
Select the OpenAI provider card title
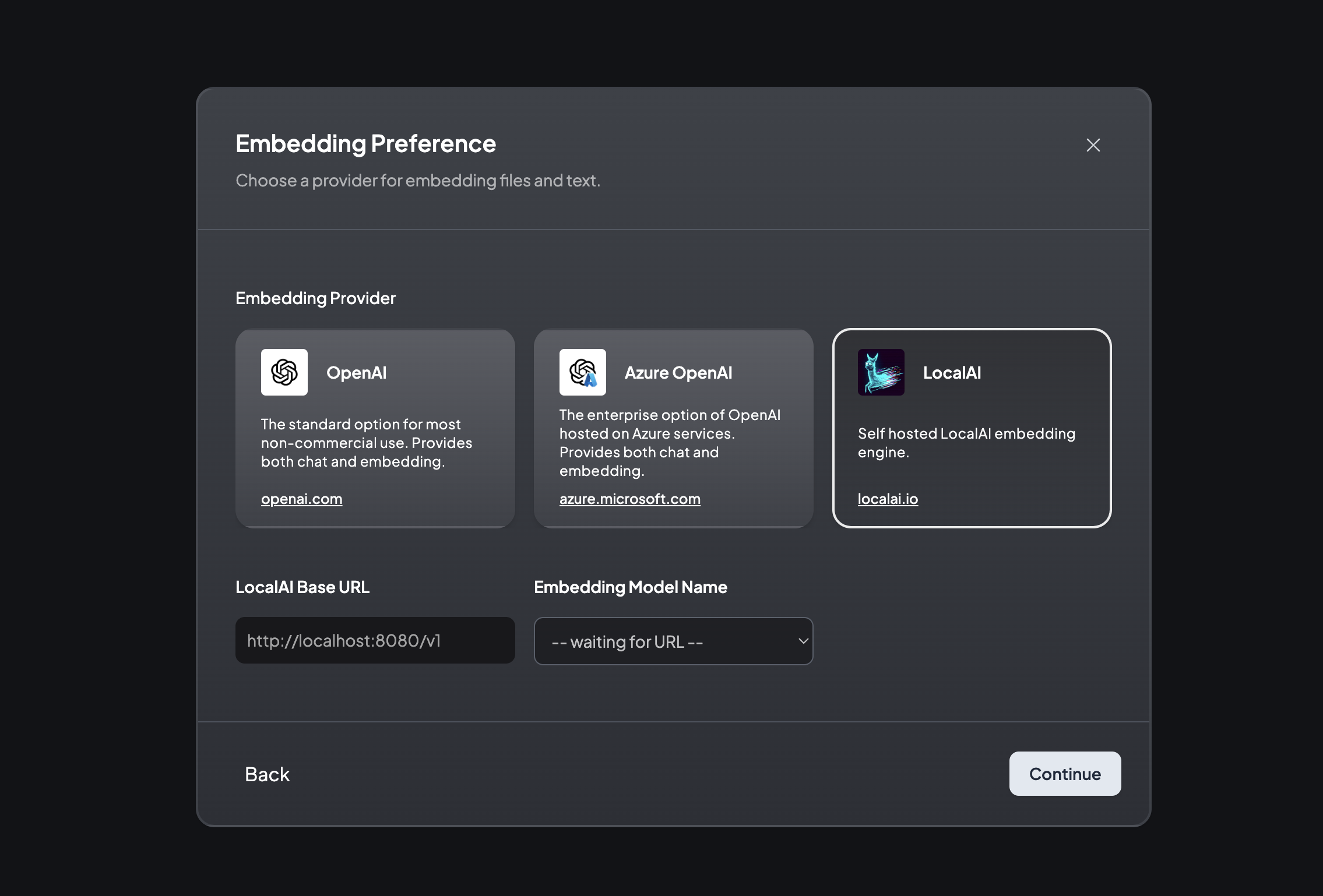click(x=356, y=373)
